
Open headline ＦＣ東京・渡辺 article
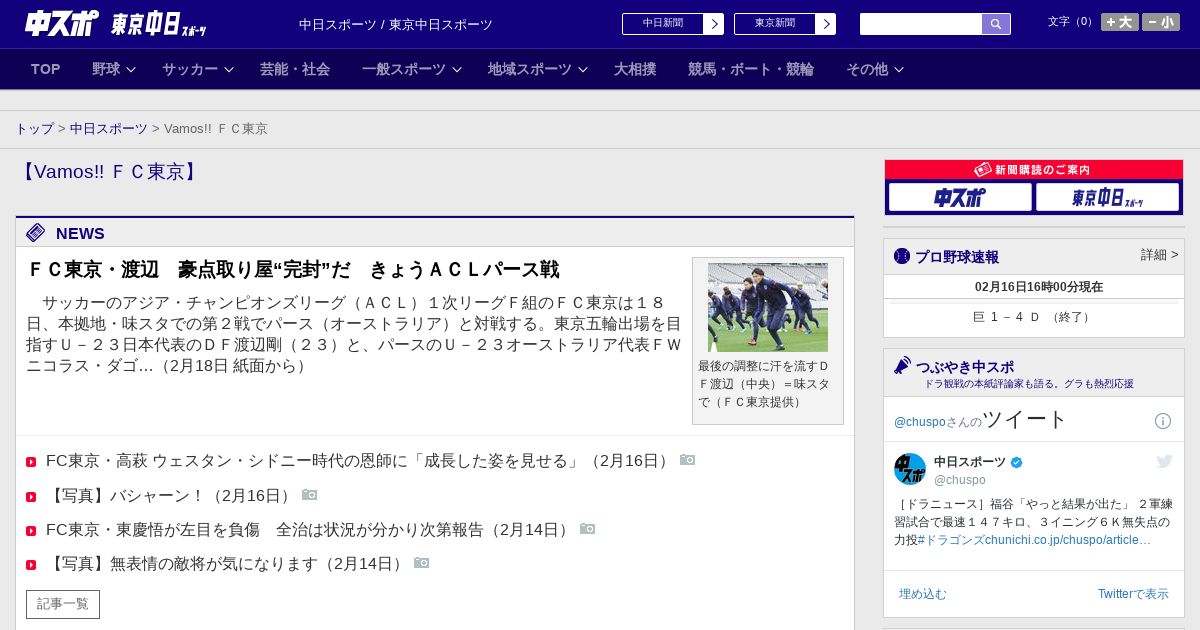(x=293, y=270)
